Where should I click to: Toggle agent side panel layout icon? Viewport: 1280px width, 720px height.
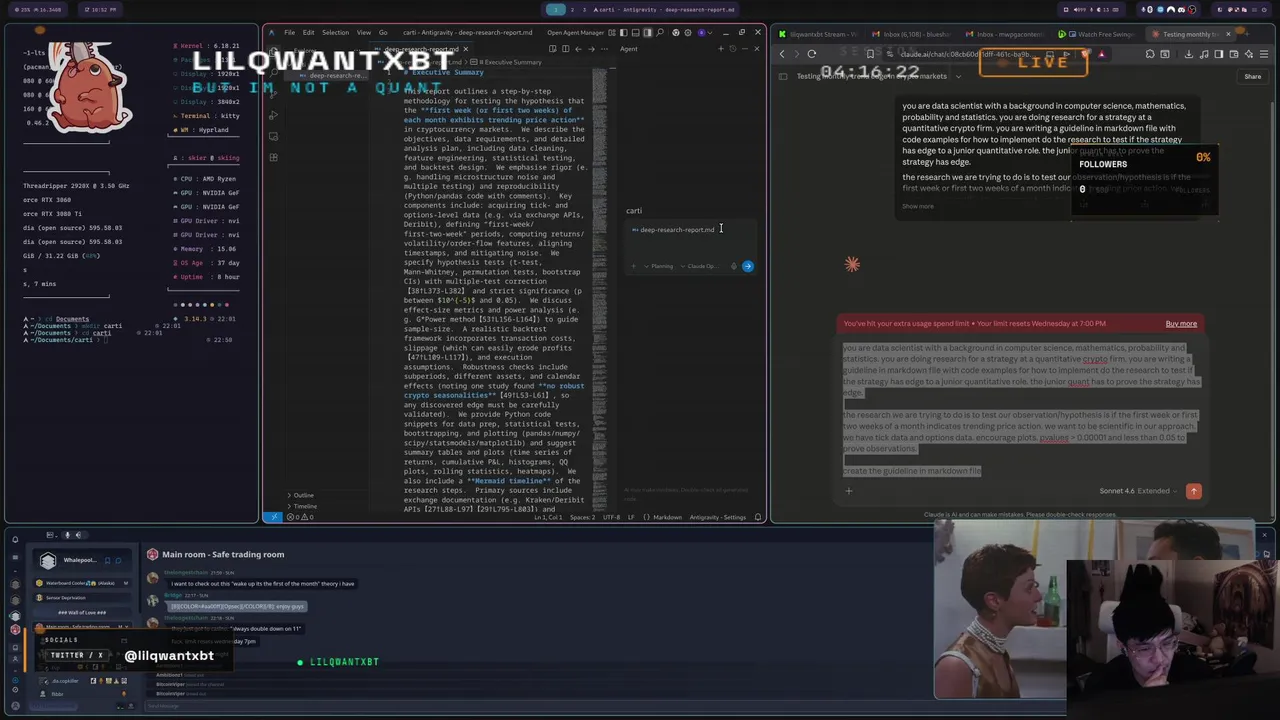[648, 33]
